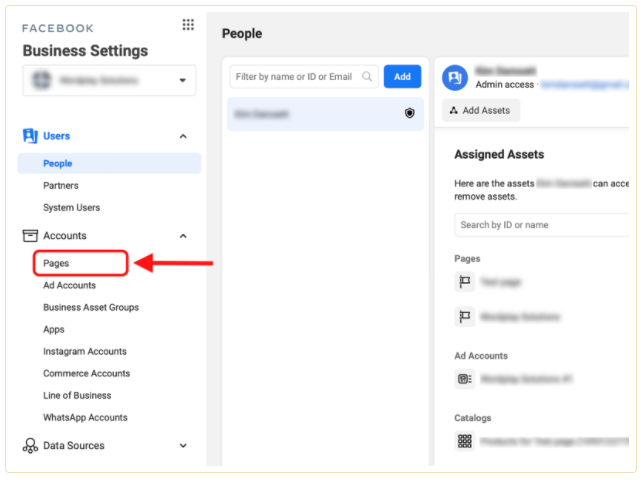Click the blurred ad account name
Viewport: 643px width, 480px height.
(527, 379)
